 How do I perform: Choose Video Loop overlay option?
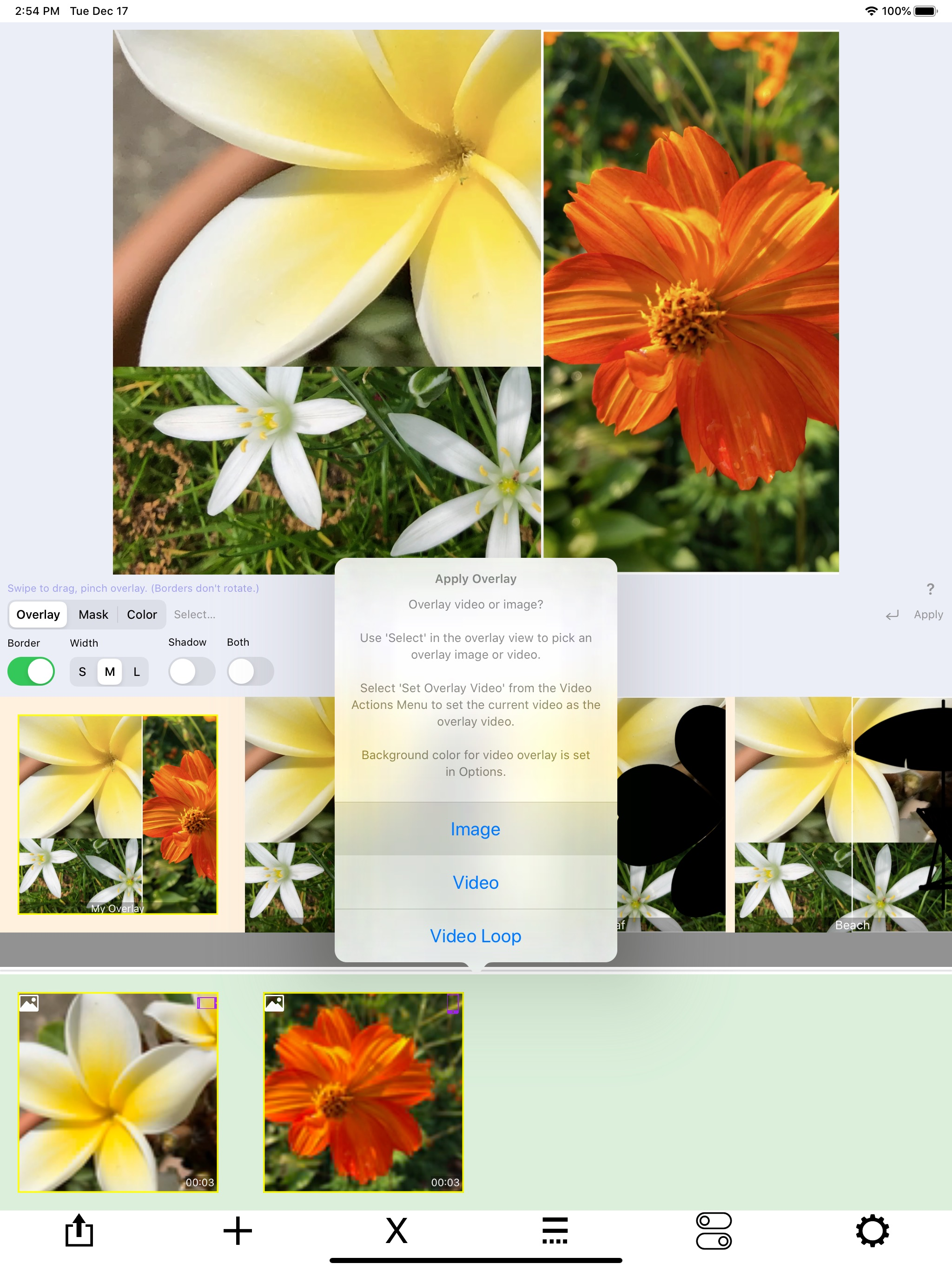[x=476, y=936]
